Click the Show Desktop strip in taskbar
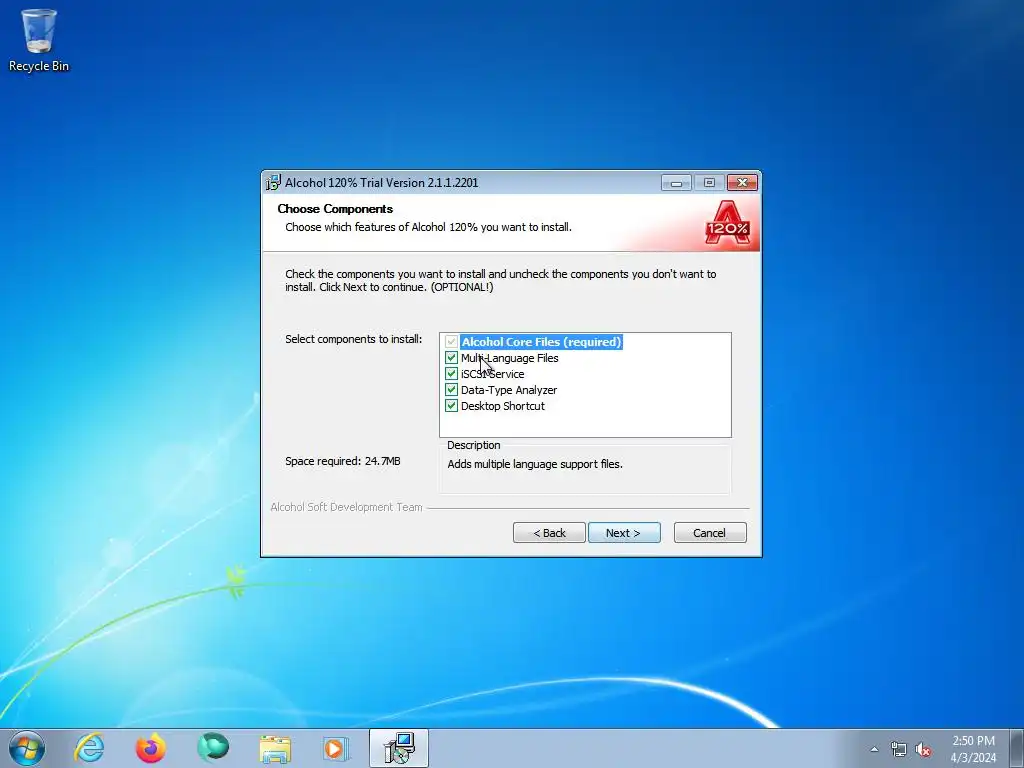Screen dimensions: 1024x768 tap(1017, 748)
